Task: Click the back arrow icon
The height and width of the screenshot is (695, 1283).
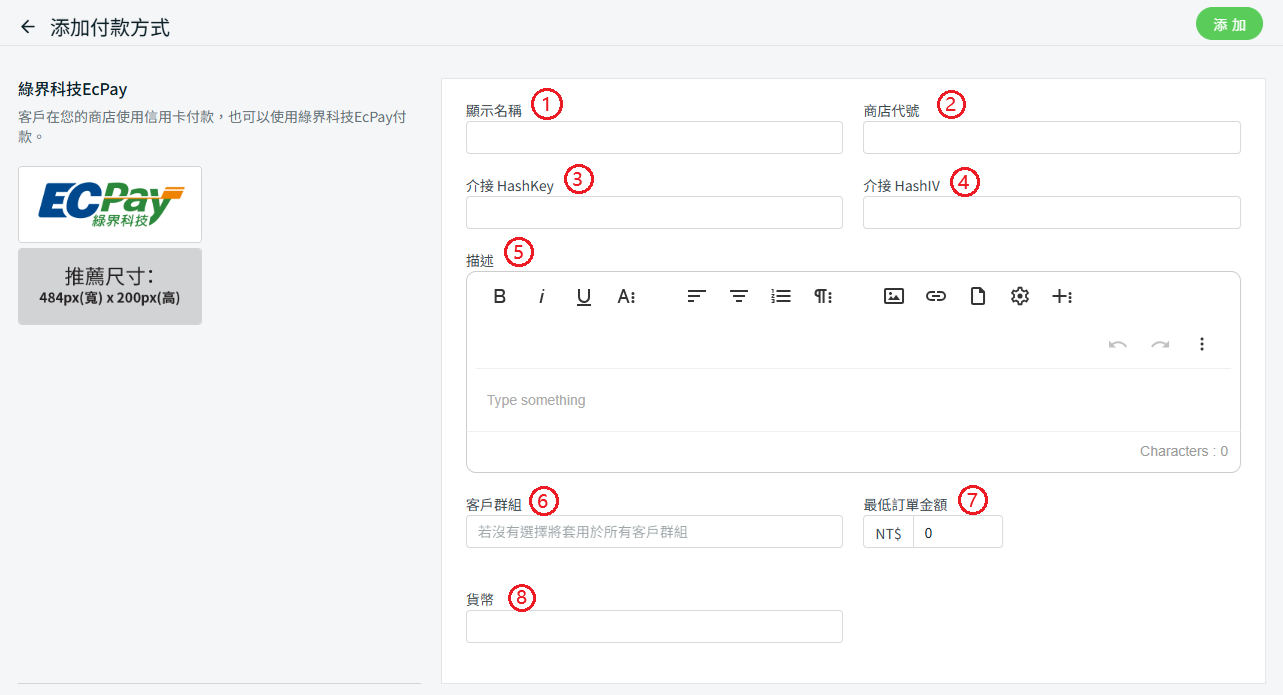Action: click(x=28, y=27)
